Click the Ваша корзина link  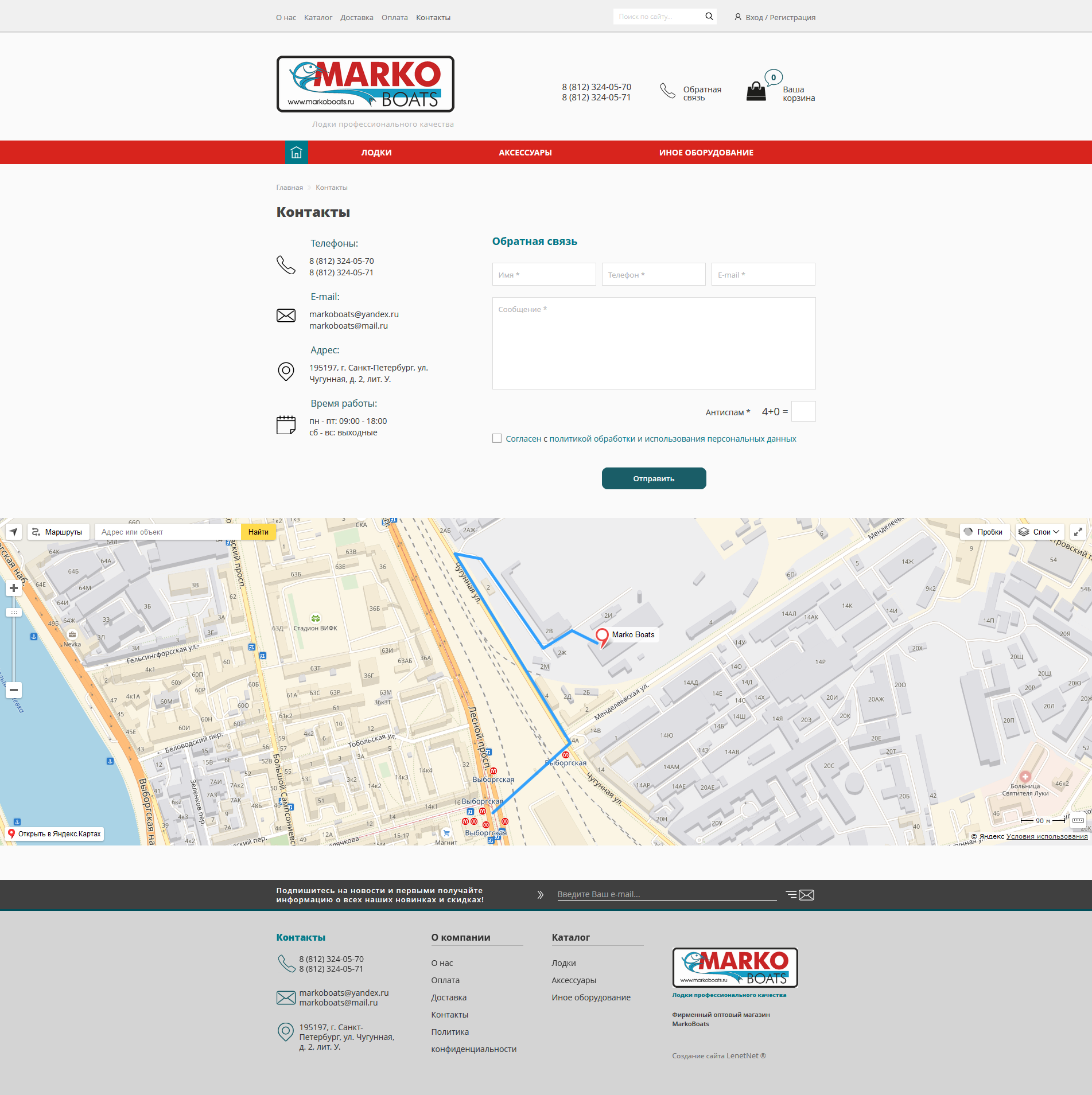(799, 93)
